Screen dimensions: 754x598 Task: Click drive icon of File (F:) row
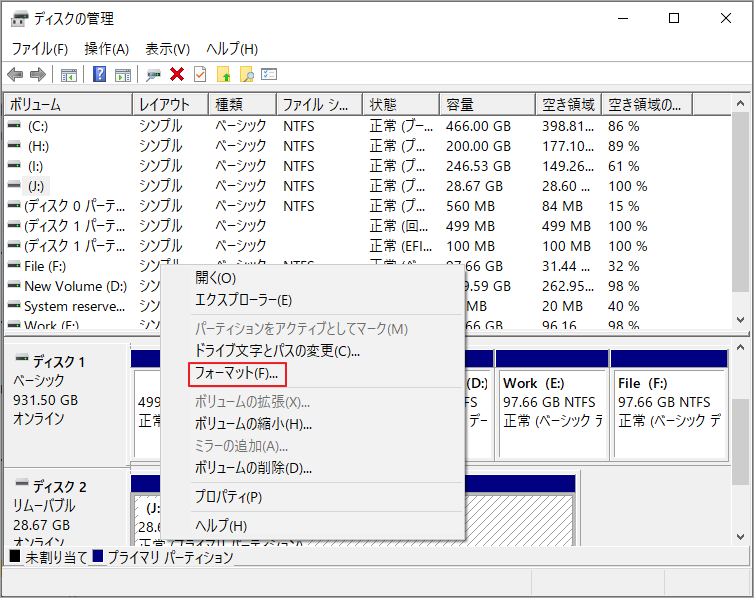click(x=14, y=265)
